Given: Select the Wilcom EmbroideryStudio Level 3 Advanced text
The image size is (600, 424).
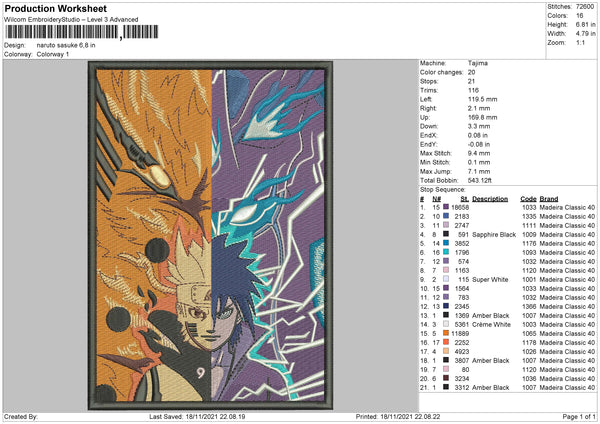Looking at the screenshot, I should tap(71, 20).
